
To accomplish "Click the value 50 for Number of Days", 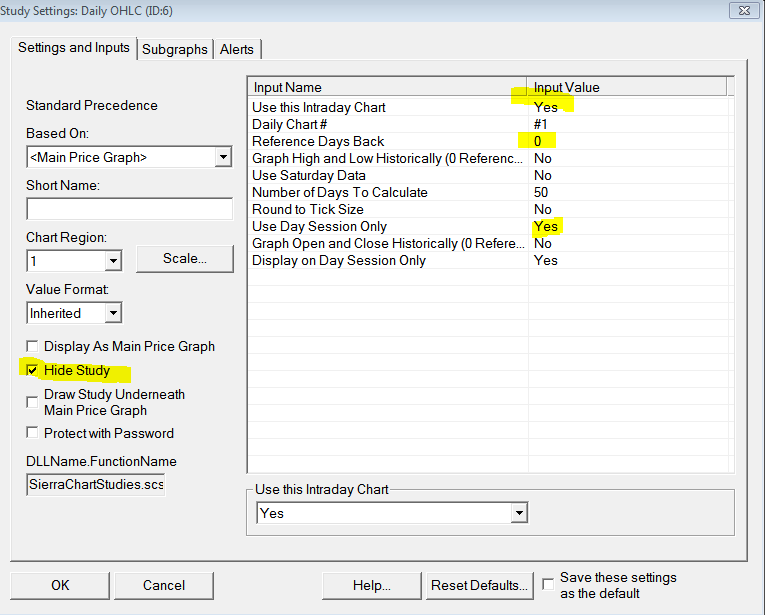I will click(x=541, y=193).
